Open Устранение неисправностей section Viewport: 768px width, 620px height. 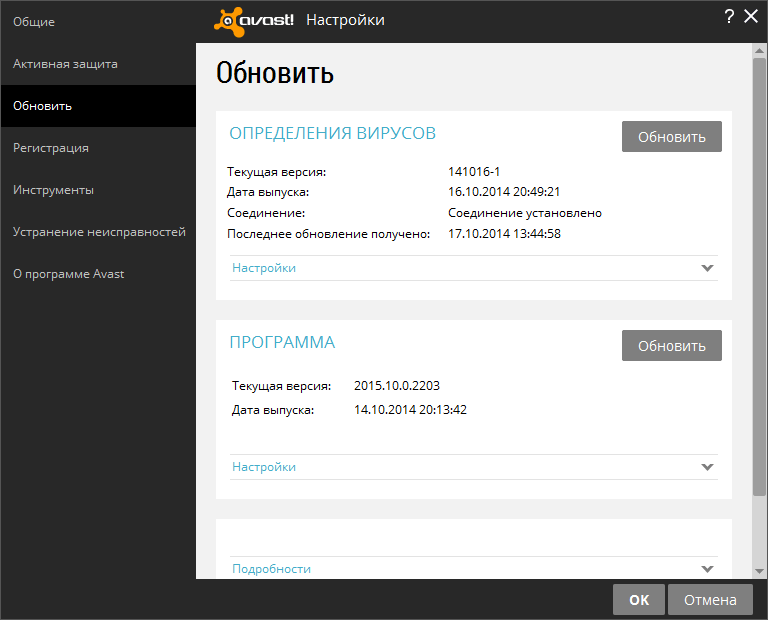(x=98, y=232)
